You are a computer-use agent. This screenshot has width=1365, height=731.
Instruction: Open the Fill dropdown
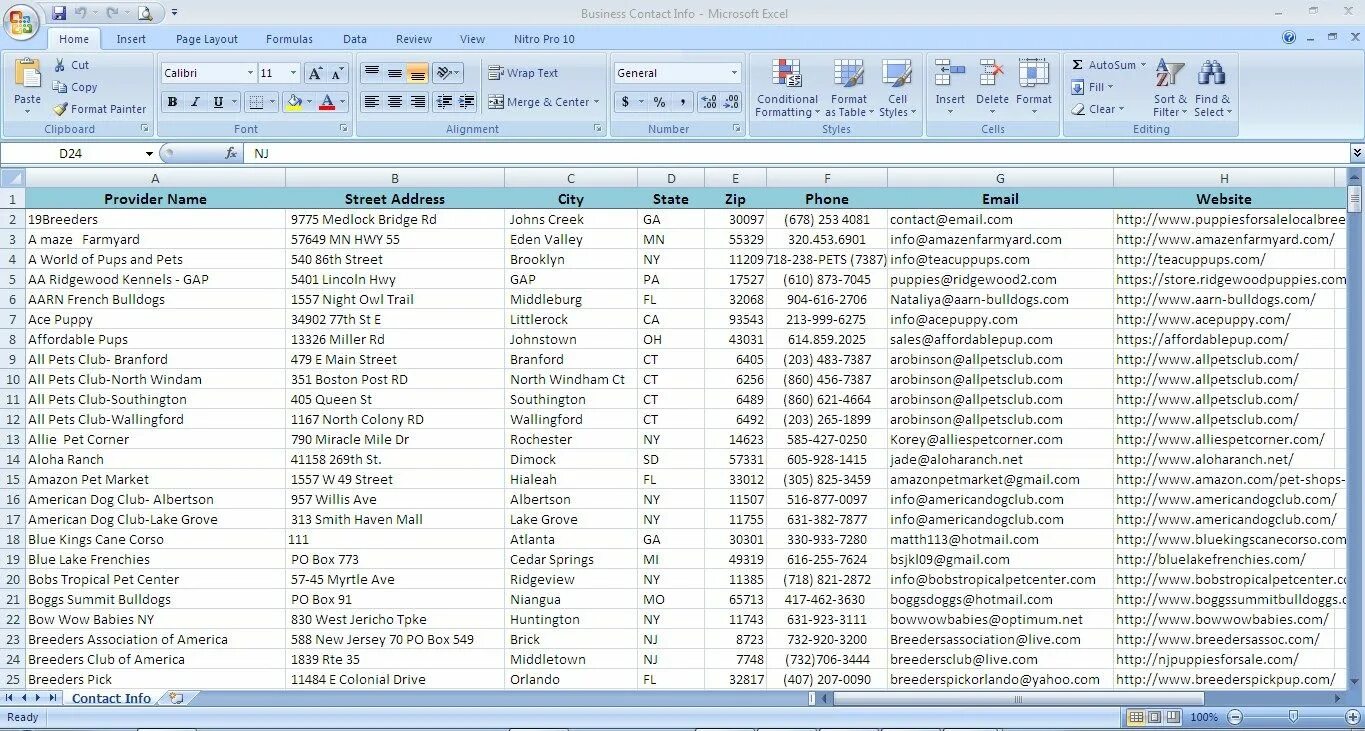(1092, 87)
